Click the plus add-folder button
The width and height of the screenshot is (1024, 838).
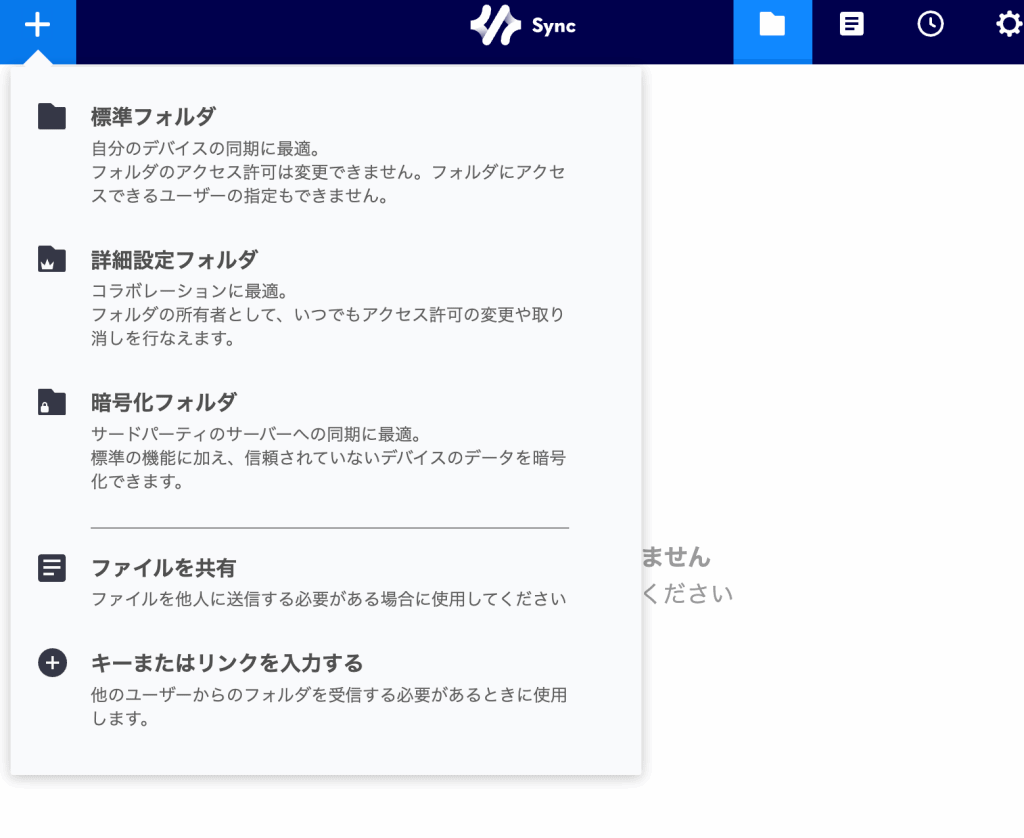pos(37,25)
